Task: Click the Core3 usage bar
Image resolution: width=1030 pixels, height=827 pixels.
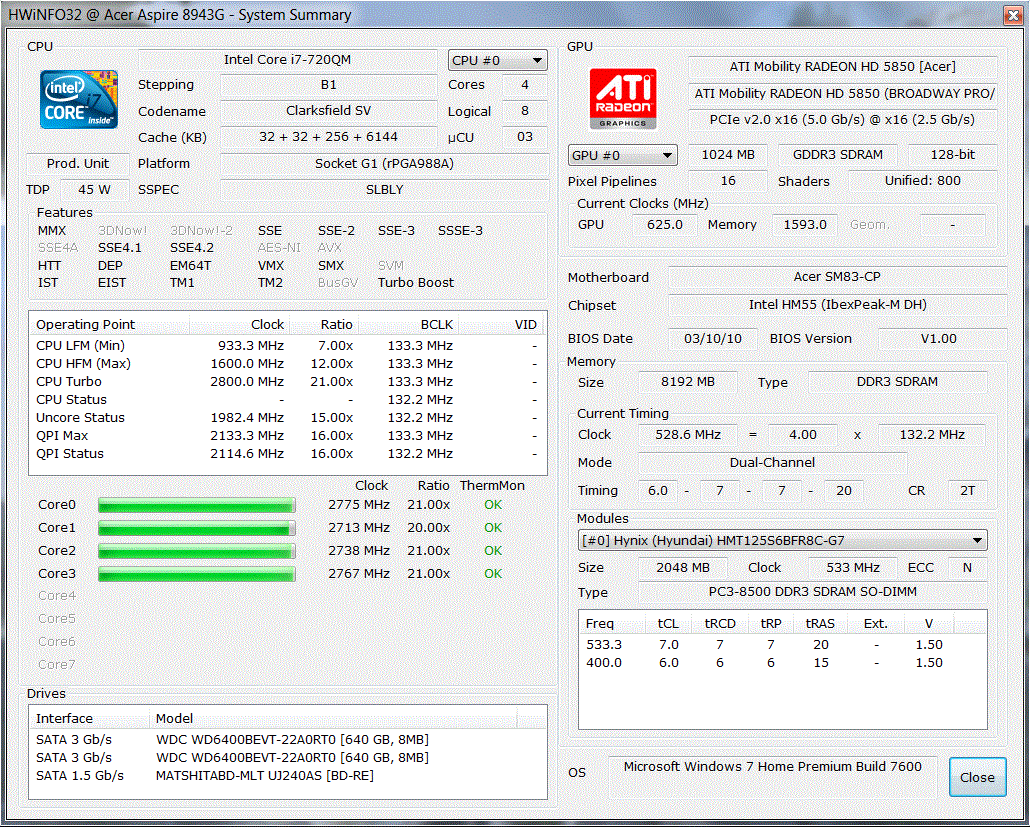Action: click(x=196, y=573)
